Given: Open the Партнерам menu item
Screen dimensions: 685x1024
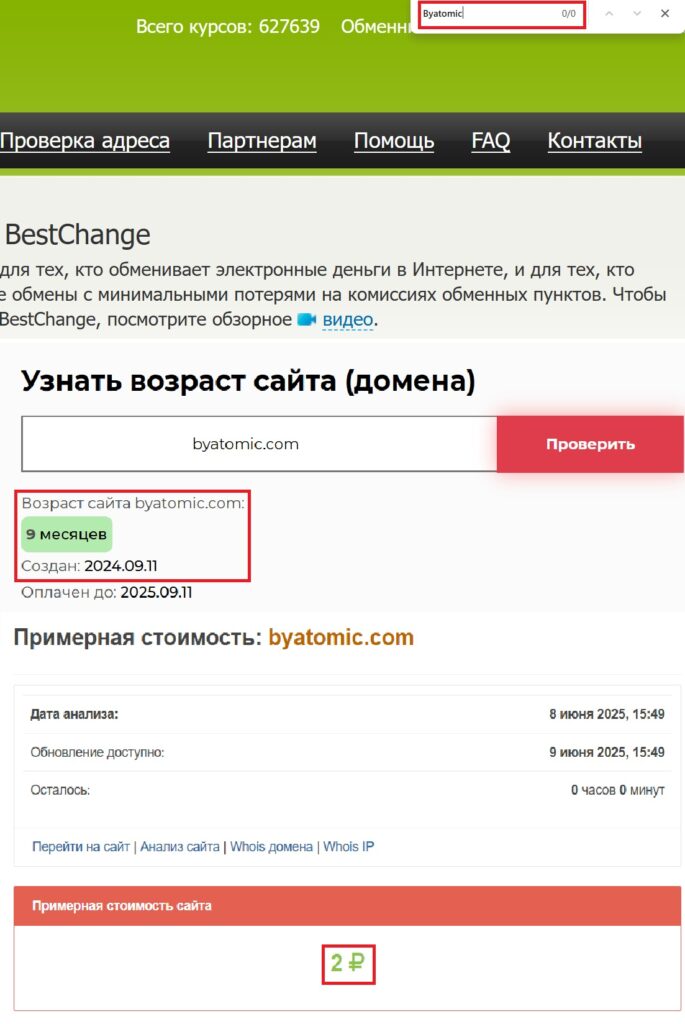Looking at the screenshot, I should (262, 141).
